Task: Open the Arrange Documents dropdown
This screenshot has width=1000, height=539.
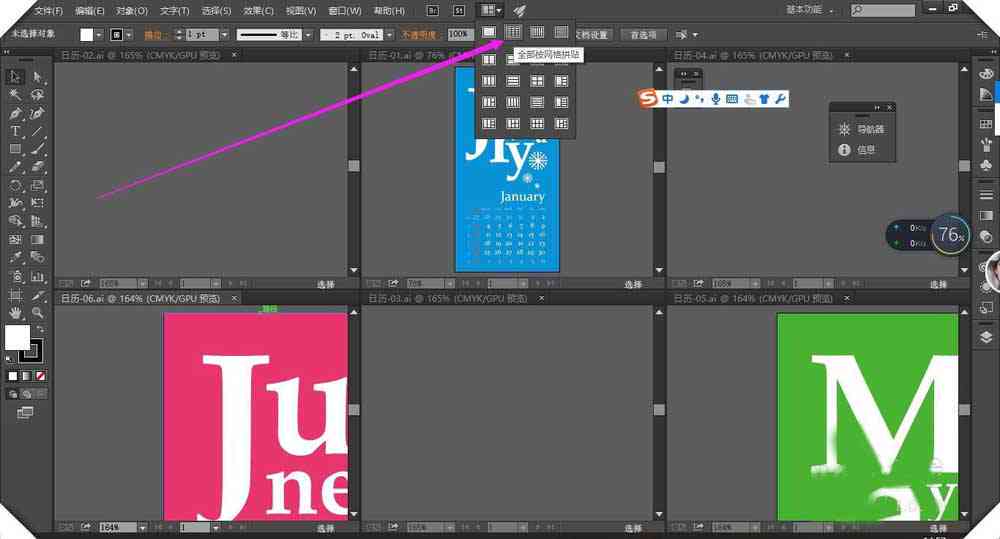Action: (490, 10)
